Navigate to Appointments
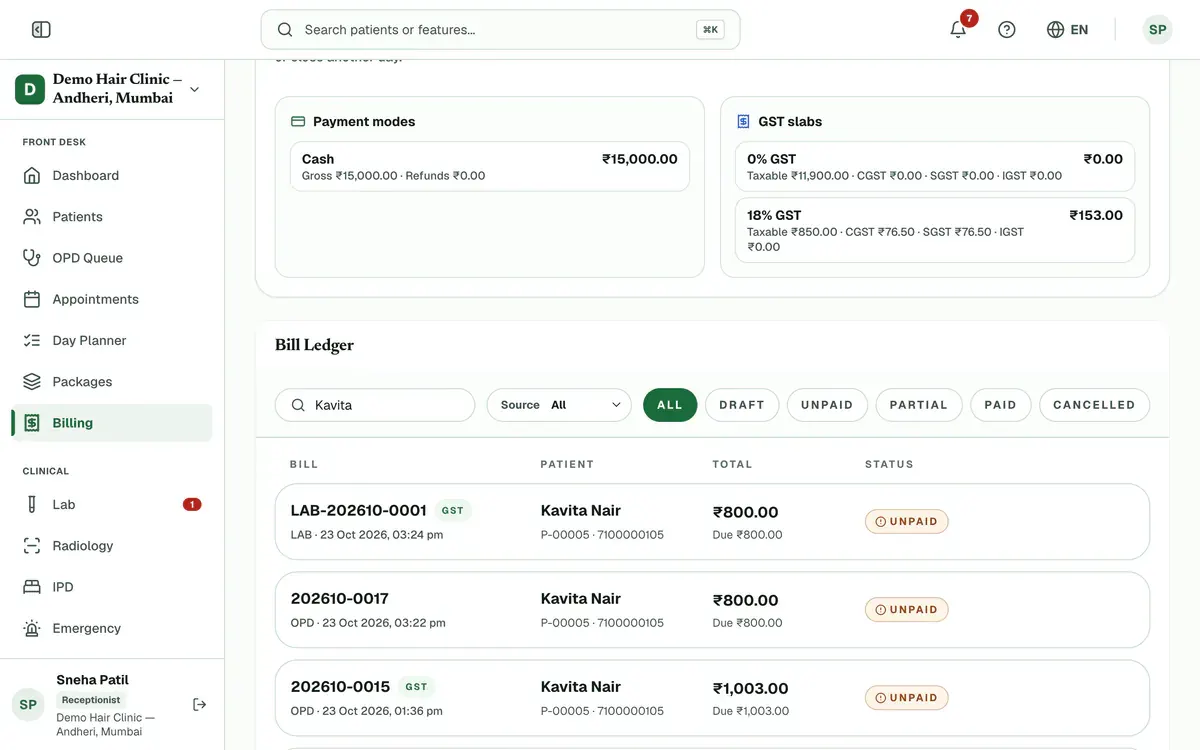Image resolution: width=1200 pixels, height=750 pixels. (112, 299)
